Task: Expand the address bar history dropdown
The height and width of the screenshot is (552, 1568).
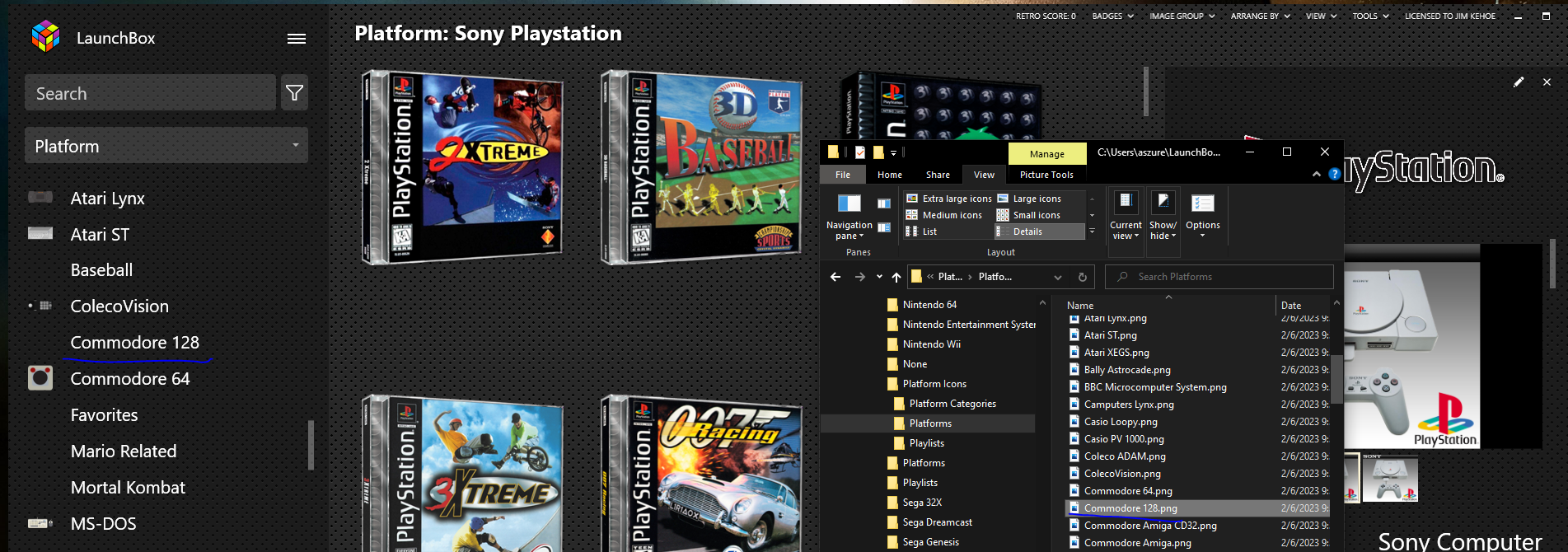Action: (x=1058, y=277)
